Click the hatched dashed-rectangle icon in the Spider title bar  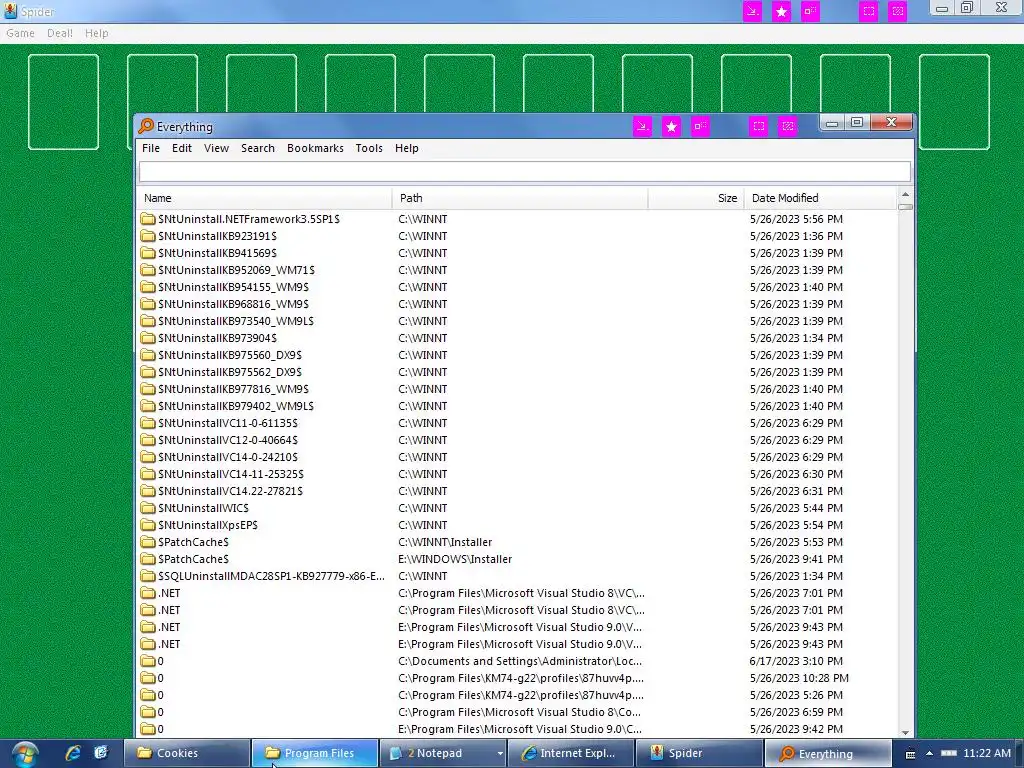(897, 11)
